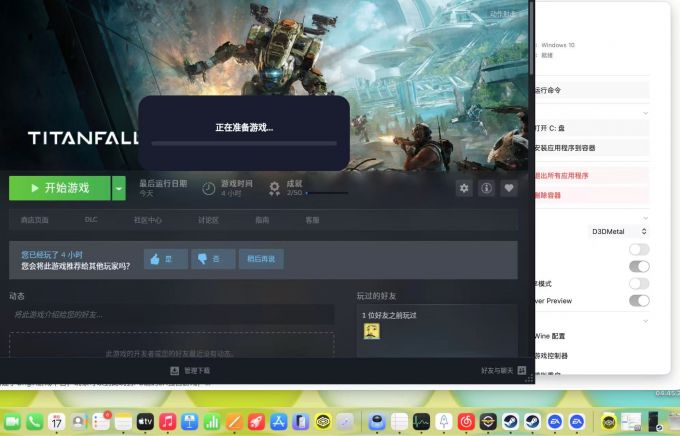Open Numbers from the dock
Image resolution: width=680 pixels, height=436 pixels.
[x=212, y=422]
